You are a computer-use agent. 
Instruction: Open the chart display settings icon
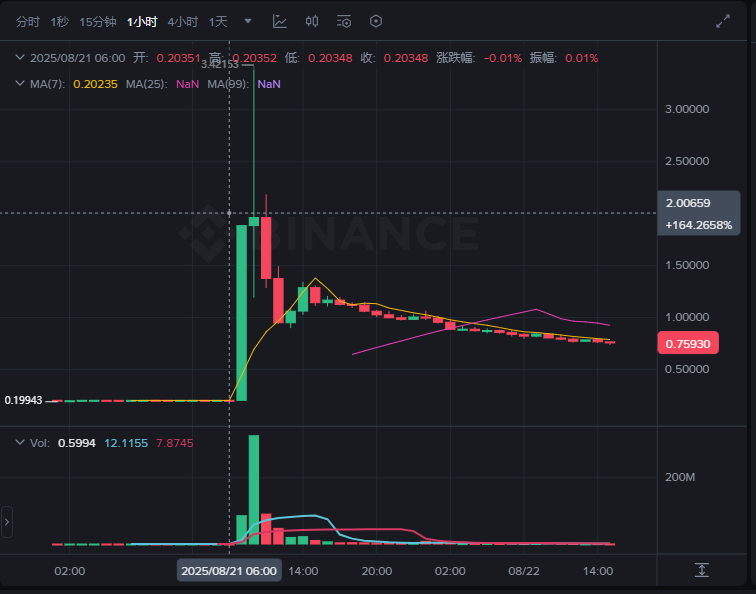click(344, 21)
